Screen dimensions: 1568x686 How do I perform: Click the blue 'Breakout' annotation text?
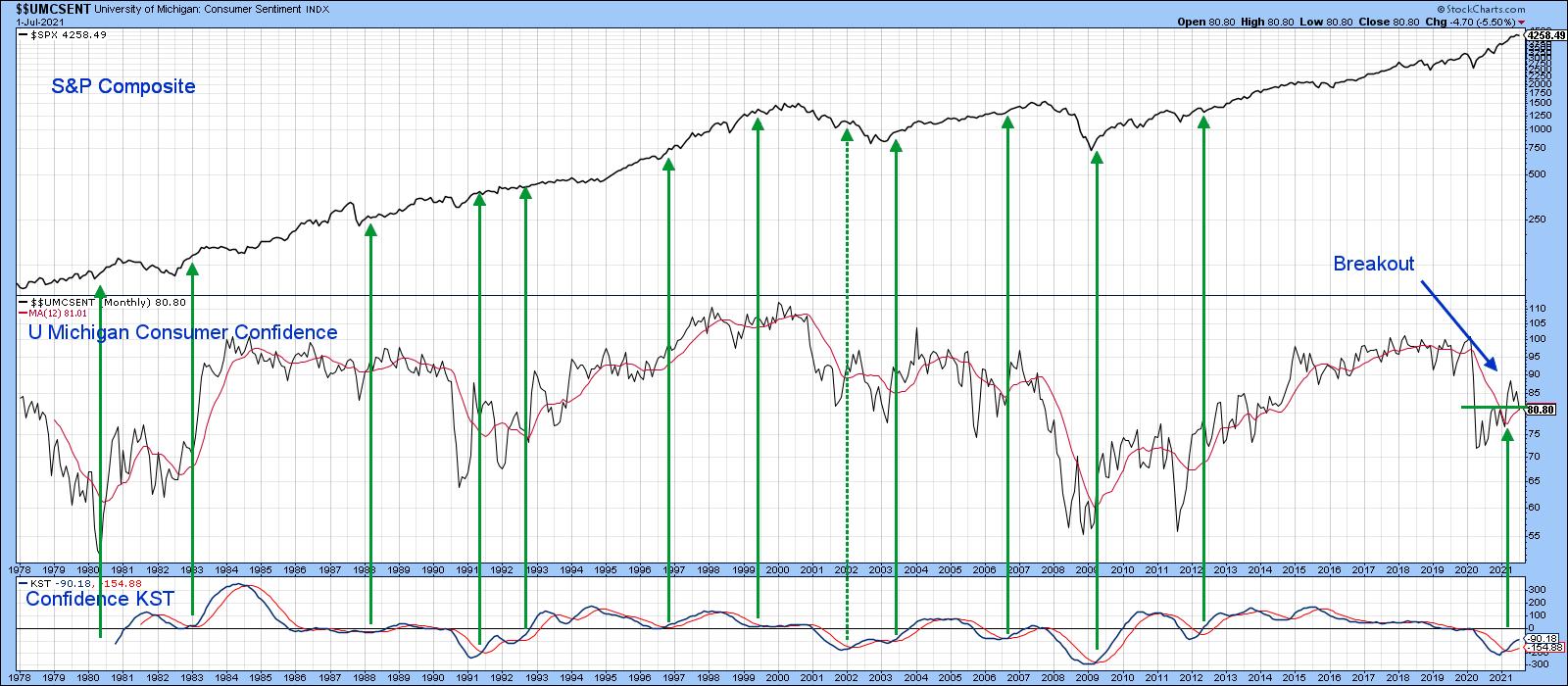[x=1373, y=264]
